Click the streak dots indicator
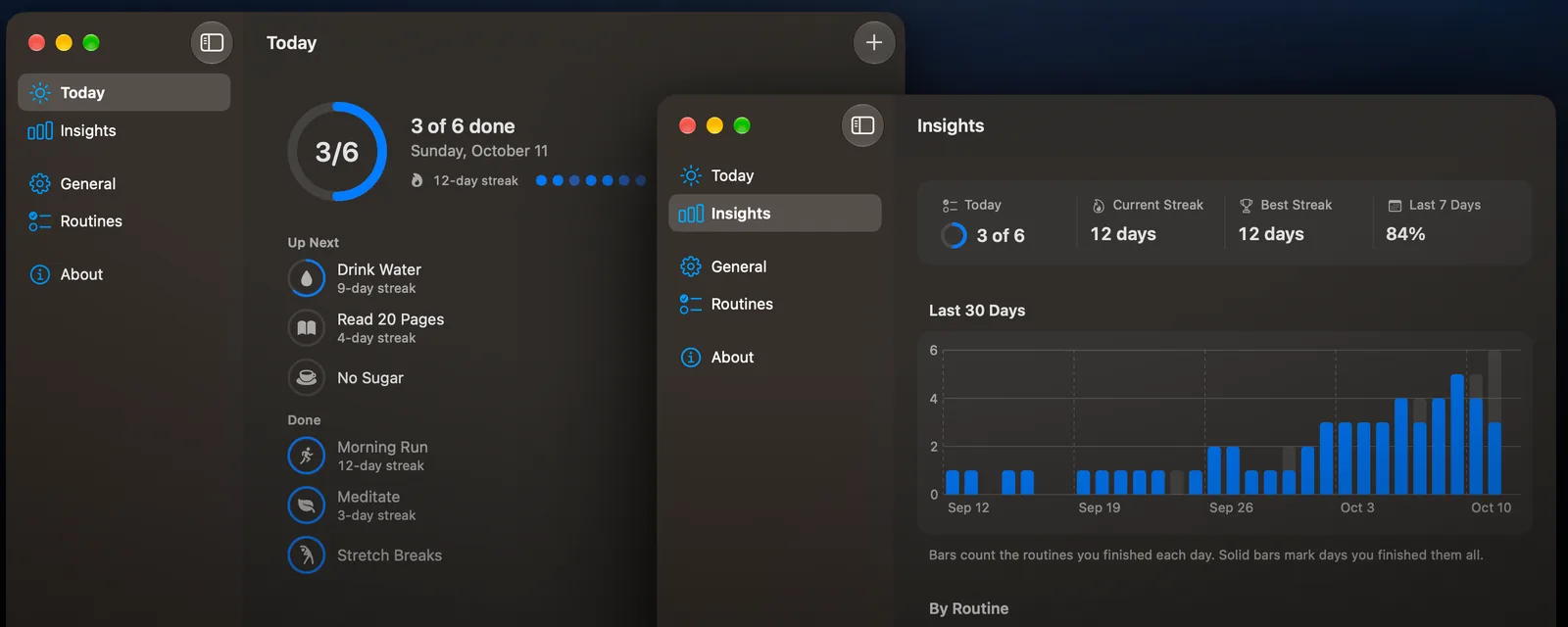 (x=591, y=180)
